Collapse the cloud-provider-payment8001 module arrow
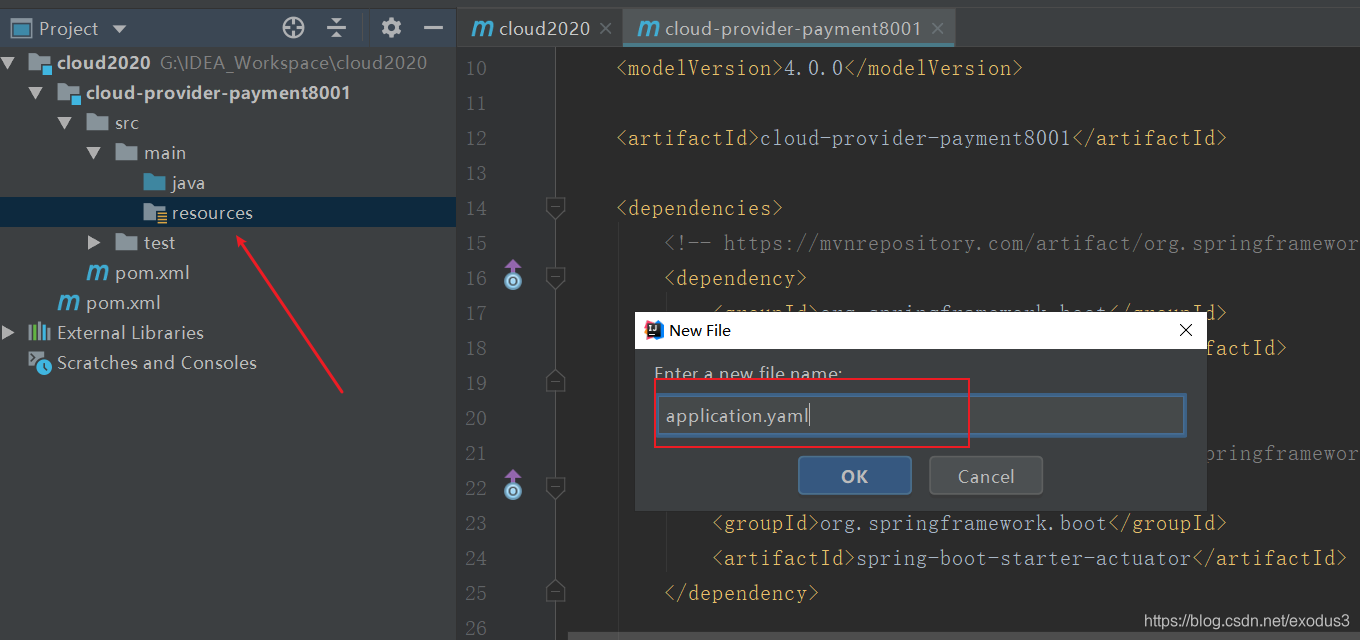The height and width of the screenshot is (640, 1360). pos(37,93)
